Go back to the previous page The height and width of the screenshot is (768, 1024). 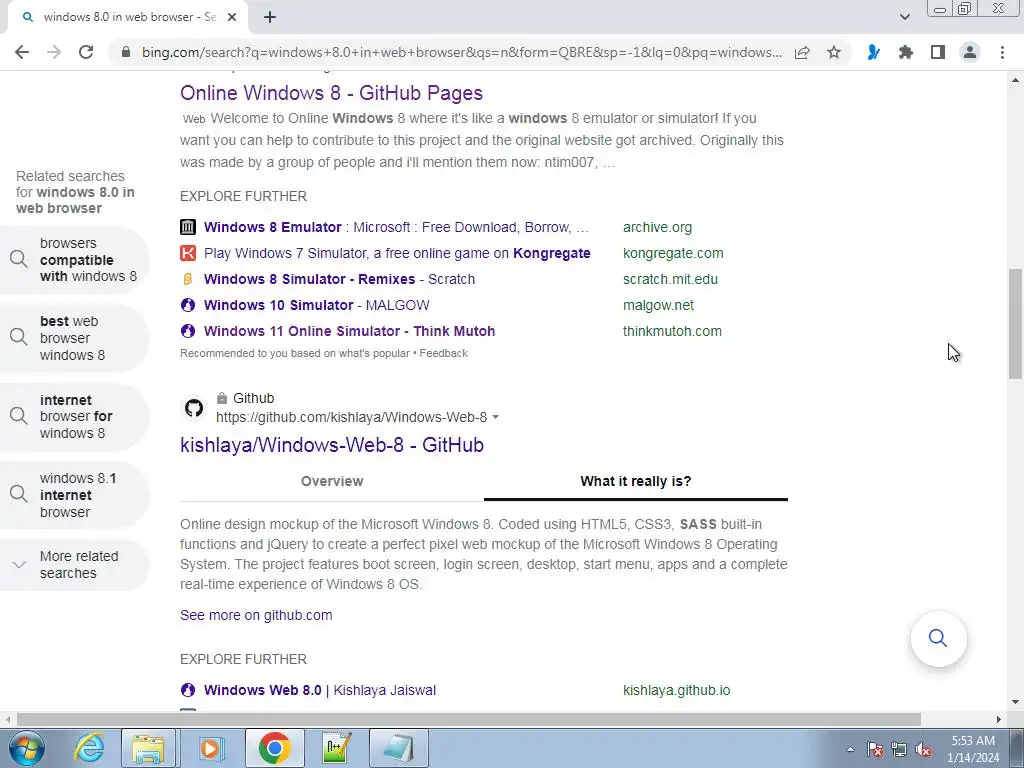click(22, 52)
